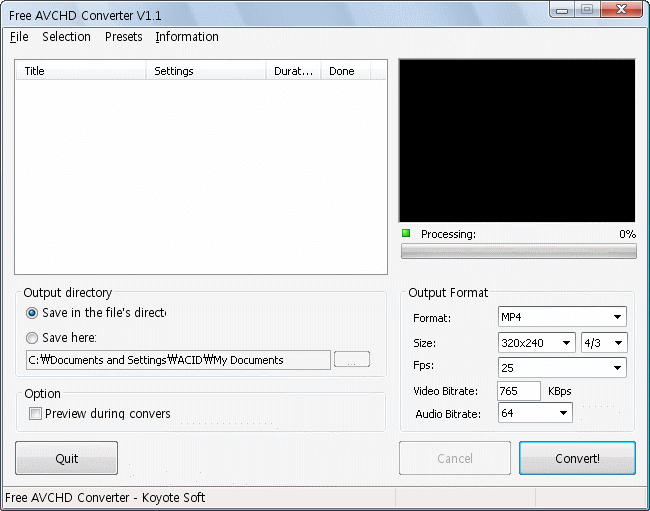Click the Cancel button
Image resolution: width=650 pixels, height=511 pixels.
click(x=455, y=458)
